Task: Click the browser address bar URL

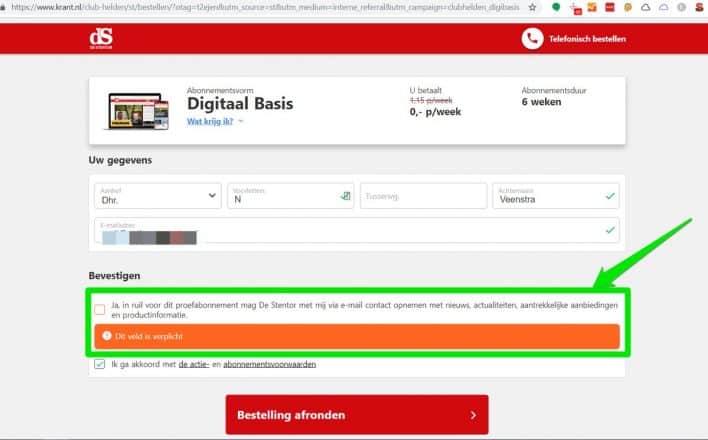Action: coord(266,7)
